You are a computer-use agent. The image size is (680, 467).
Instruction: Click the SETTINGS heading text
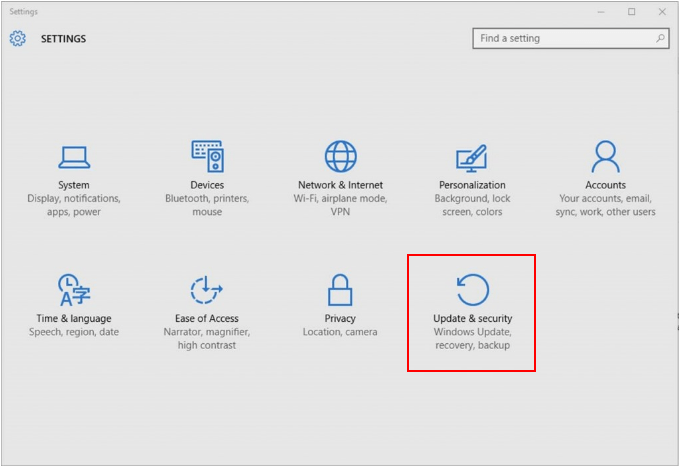click(x=63, y=39)
